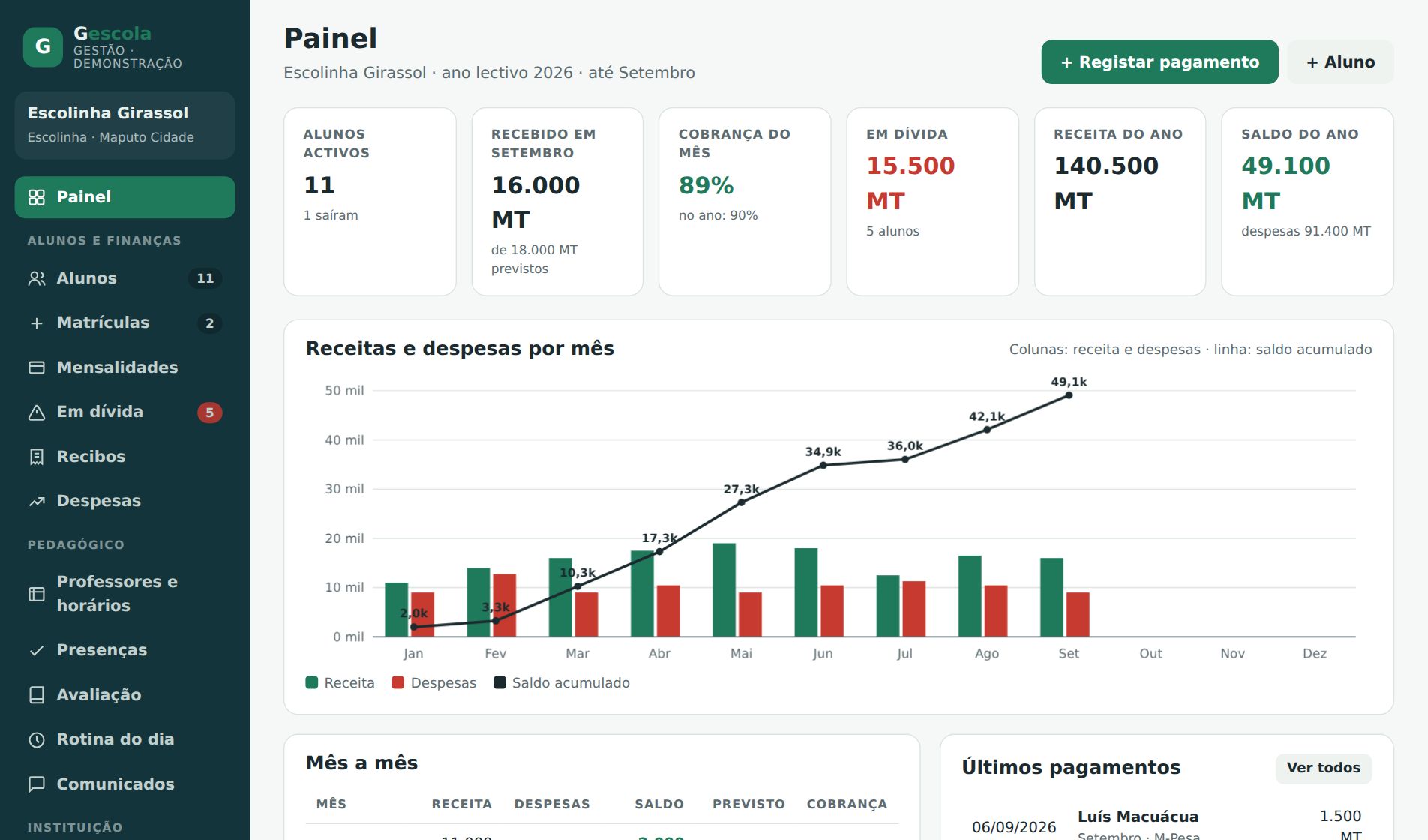Navigate to Avaliação
Image resolution: width=1428 pixels, height=840 pixels.
click(124, 695)
